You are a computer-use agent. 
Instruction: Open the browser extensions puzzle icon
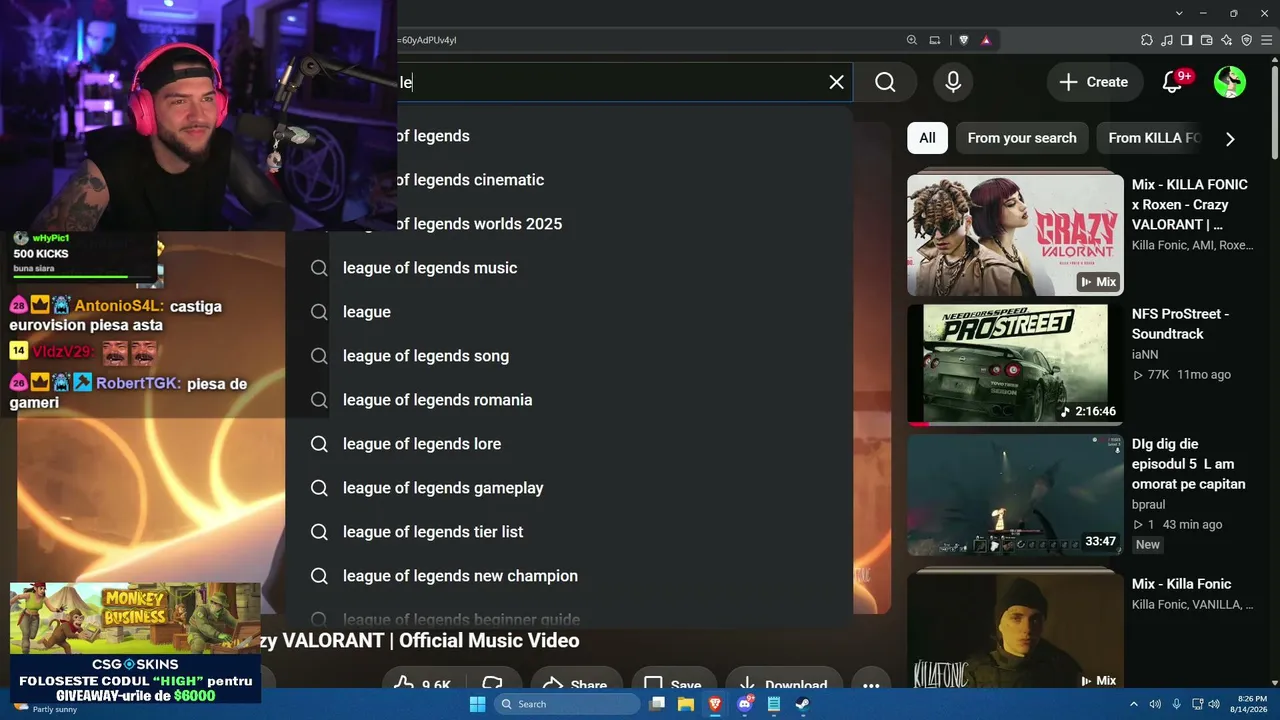(x=1147, y=40)
